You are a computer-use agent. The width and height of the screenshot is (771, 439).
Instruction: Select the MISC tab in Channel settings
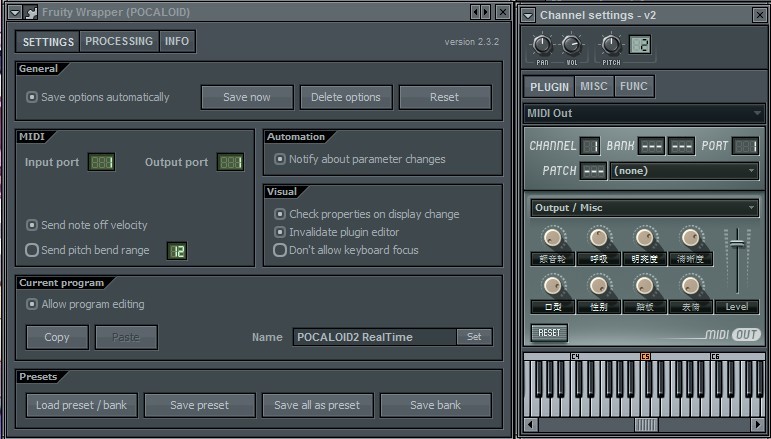pyautogui.click(x=593, y=87)
